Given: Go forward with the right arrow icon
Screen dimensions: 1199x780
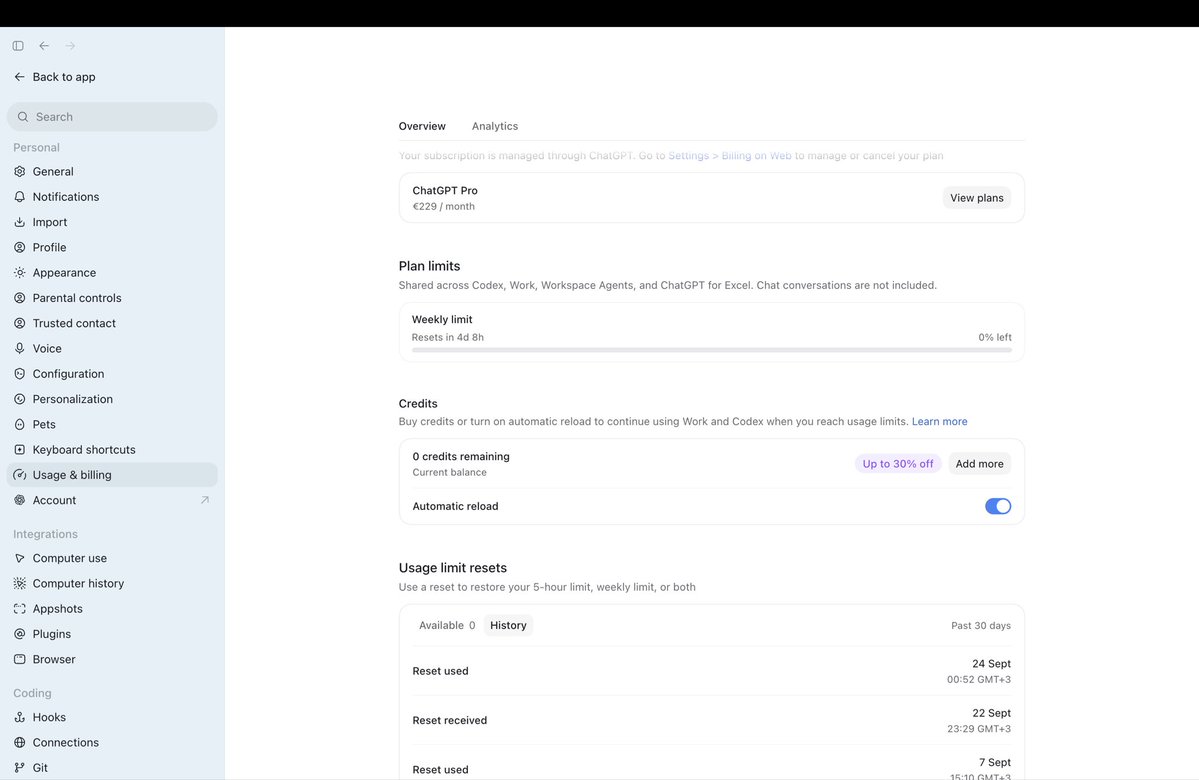Looking at the screenshot, I should (x=70, y=46).
